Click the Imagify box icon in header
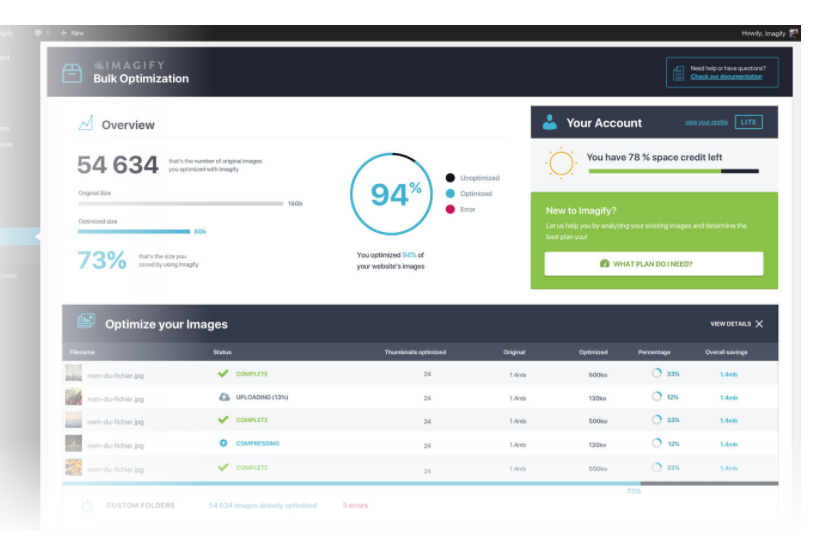The height and width of the screenshot is (544, 821). tap(72, 73)
